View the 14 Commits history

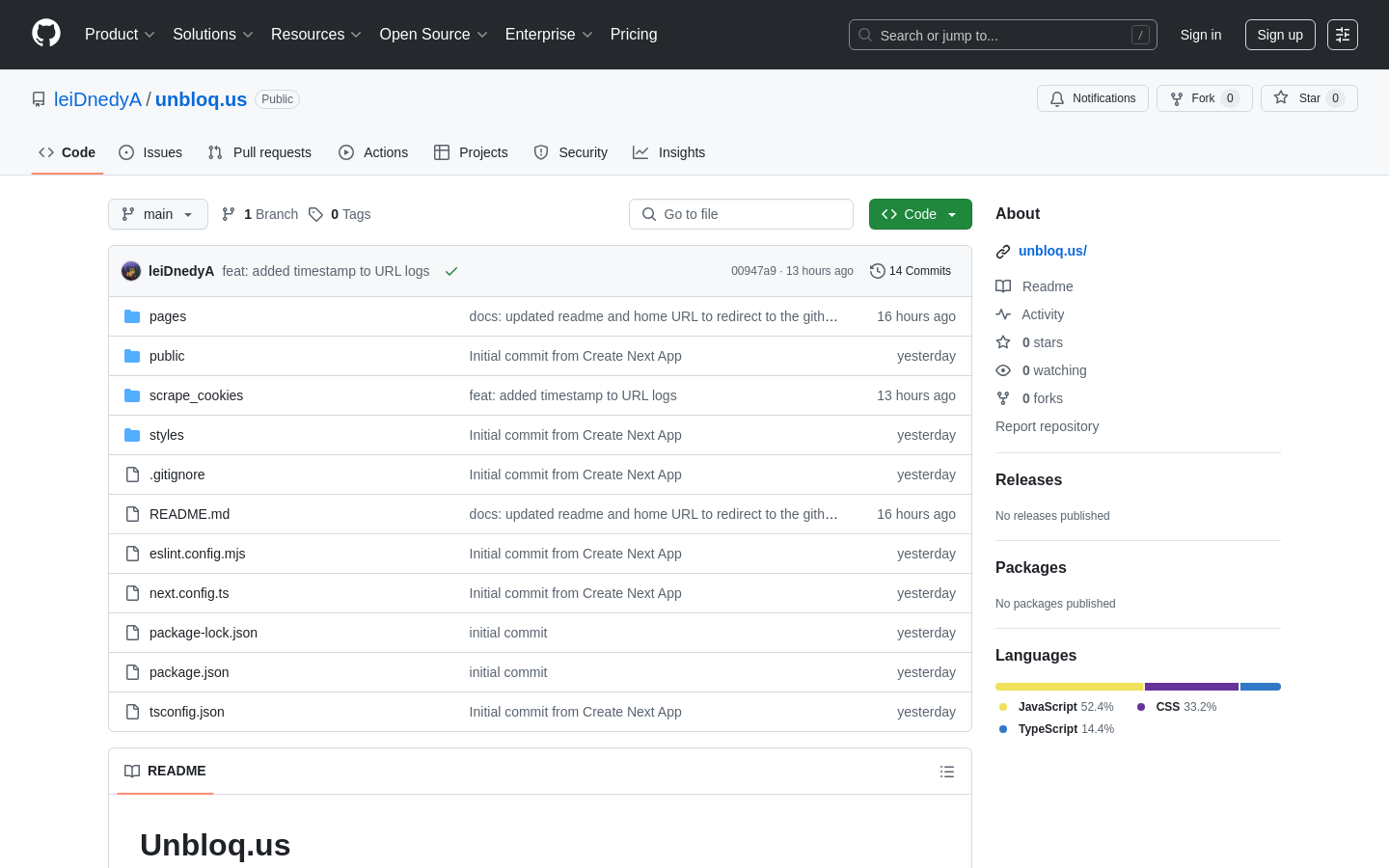coord(911,271)
